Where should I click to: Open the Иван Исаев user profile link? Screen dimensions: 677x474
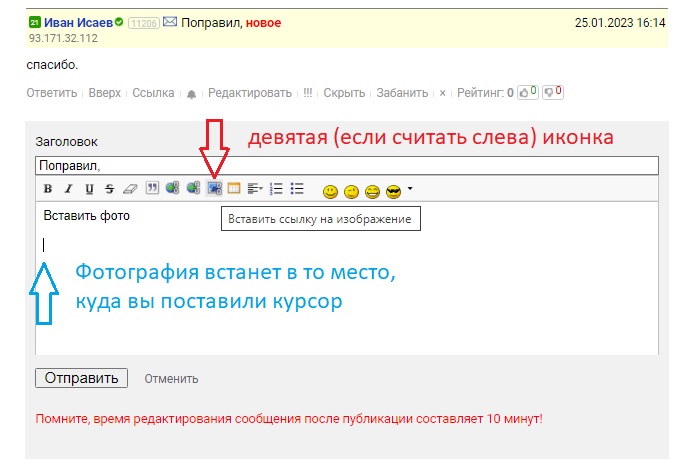click(78, 22)
